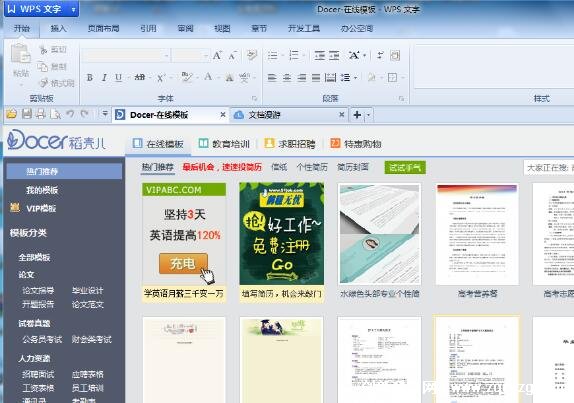This screenshot has height=403, width=574.
Task: Select 全部模板 category in sidebar
Action: [34, 257]
